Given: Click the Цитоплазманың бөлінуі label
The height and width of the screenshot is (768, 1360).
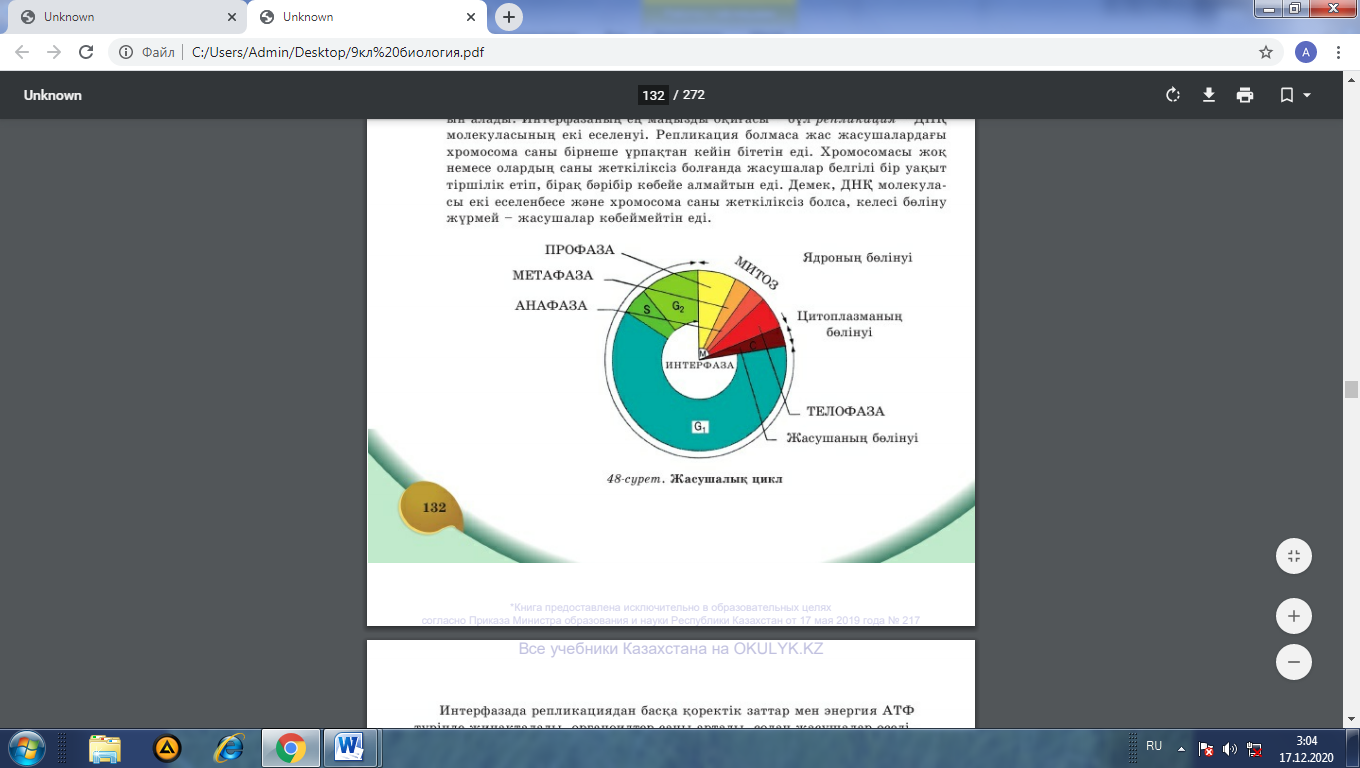Looking at the screenshot, I should pos(849,324).
